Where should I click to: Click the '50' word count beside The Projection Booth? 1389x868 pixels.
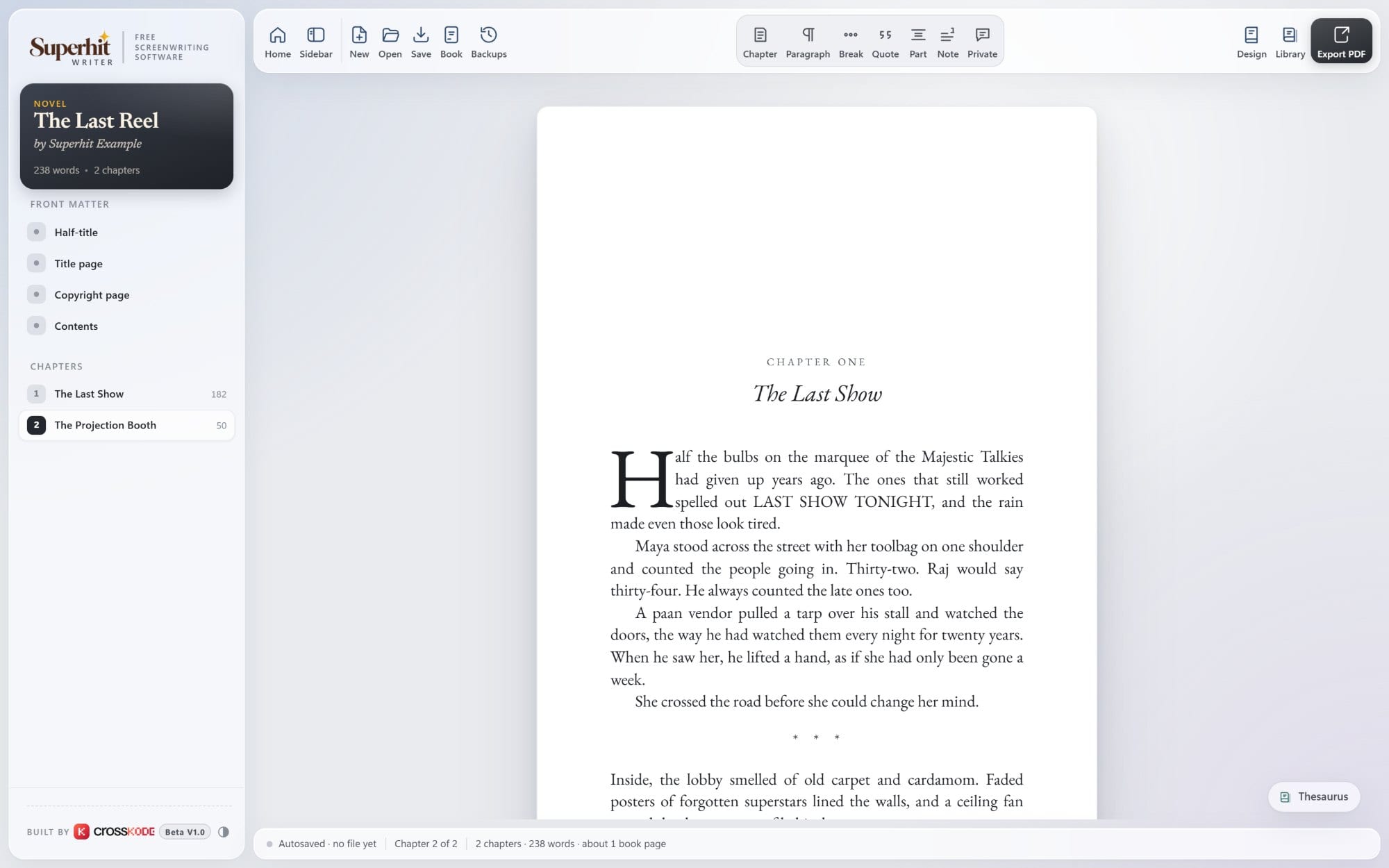[221, 425]
